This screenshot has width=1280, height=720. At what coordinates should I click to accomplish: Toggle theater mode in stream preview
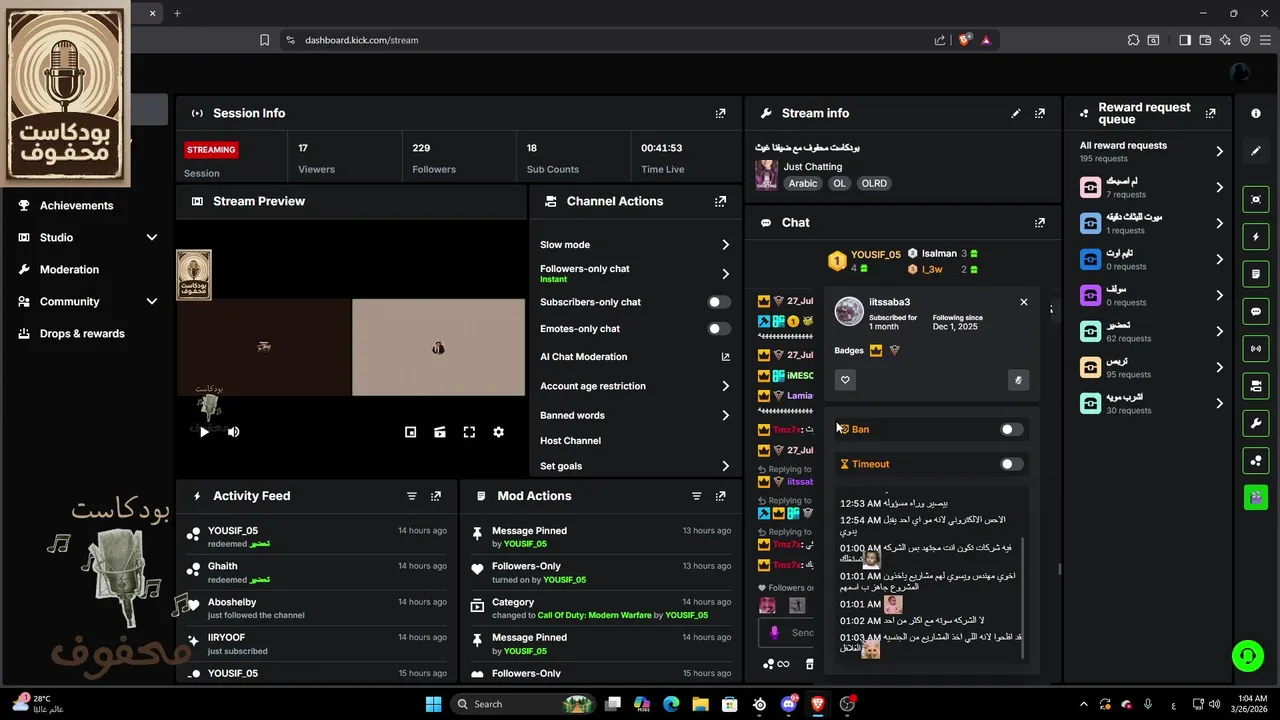tap(440, 432)
